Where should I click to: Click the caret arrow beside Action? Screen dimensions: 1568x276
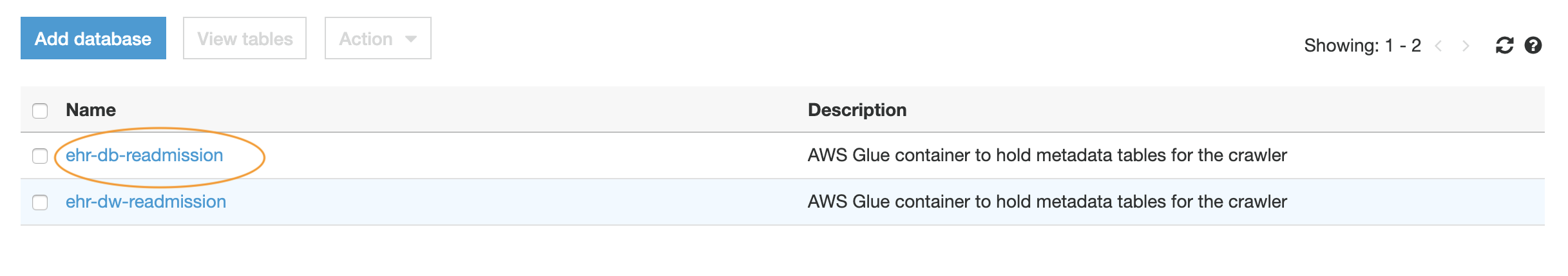pos(411,39)
